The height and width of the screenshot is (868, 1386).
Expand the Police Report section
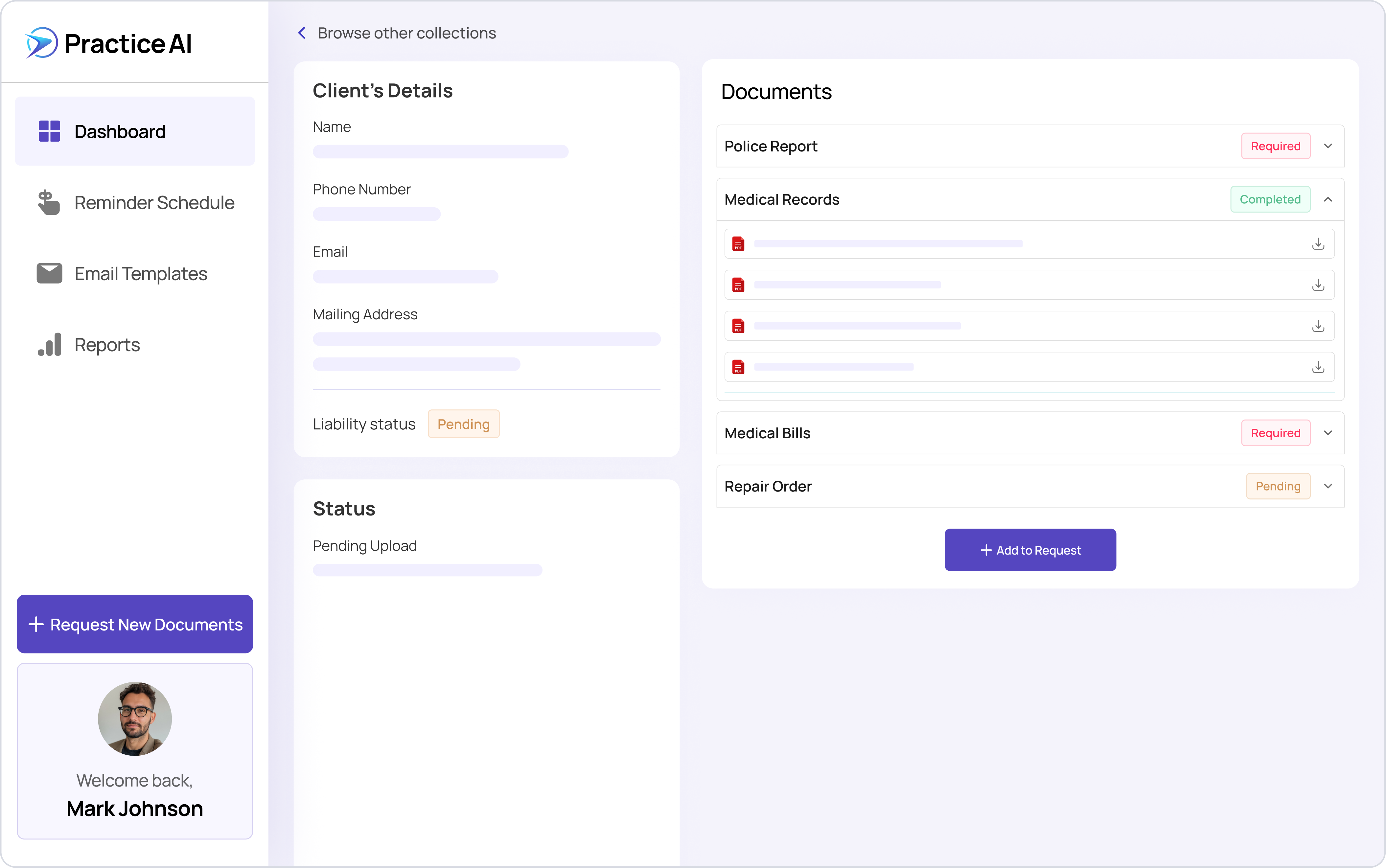(x=1328, y=146)
